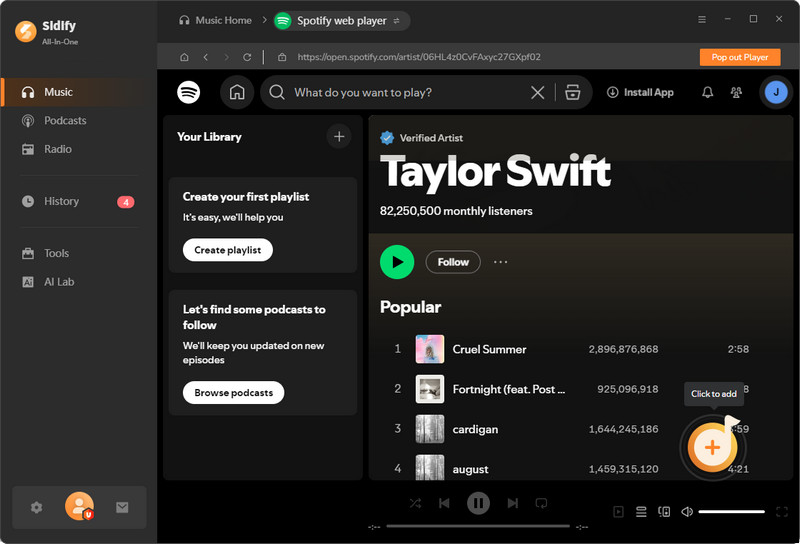
Task: Open the Queue icon
Action: click(641, 511)
